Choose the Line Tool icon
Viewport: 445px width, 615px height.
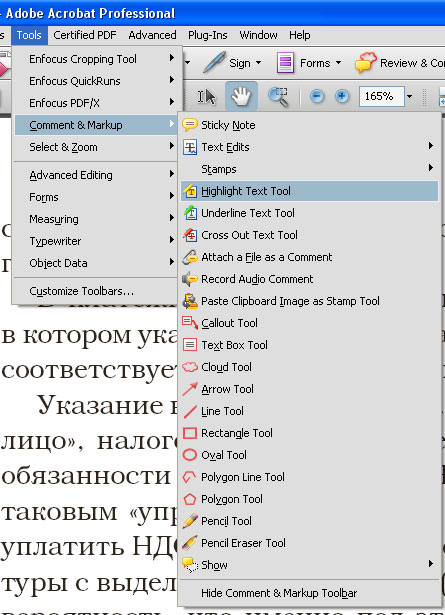pyautogui.click(x=190, y=411)
